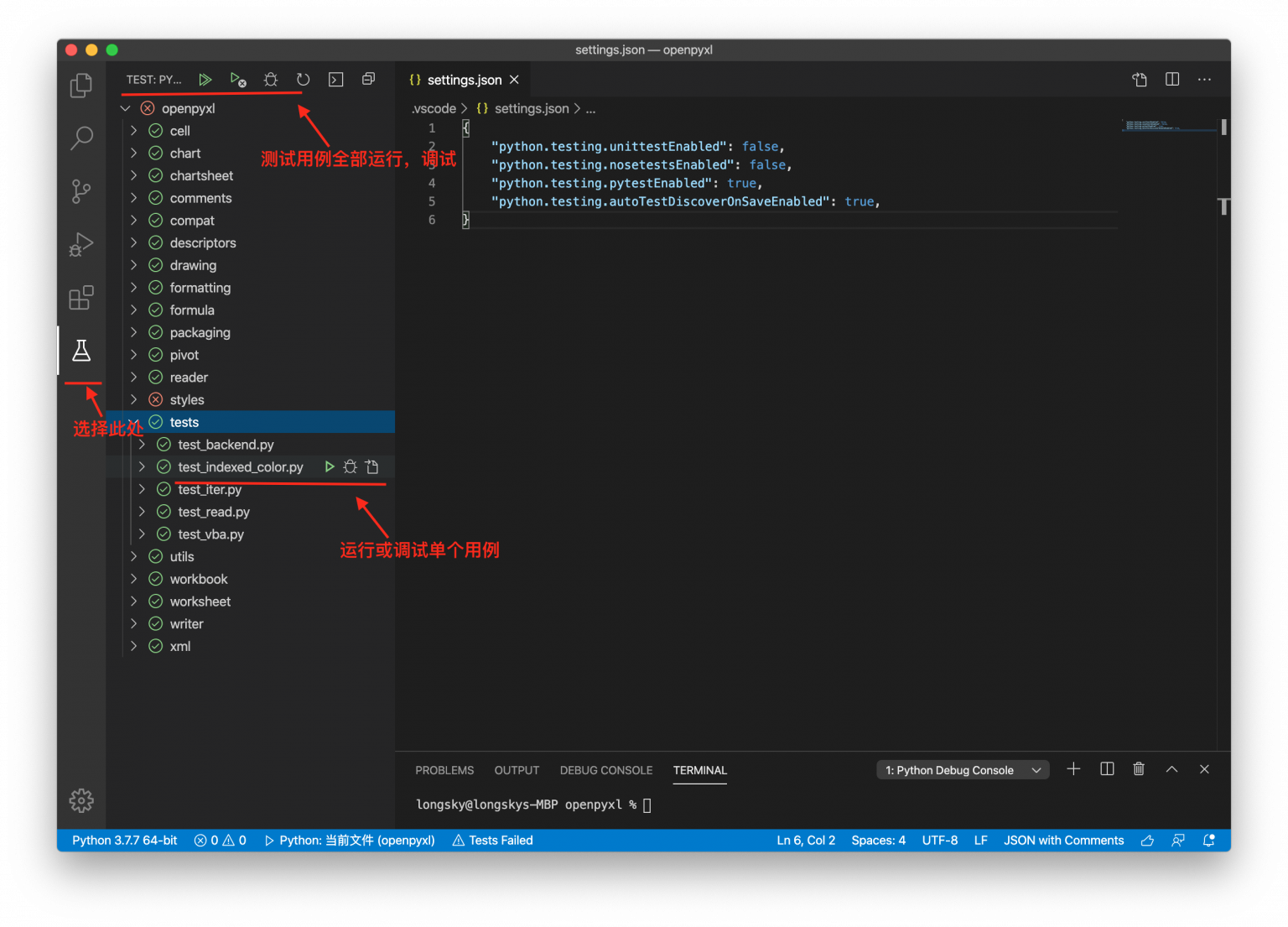Switch to the DEBUG CONSOLE tab

(x=605, y=770)
